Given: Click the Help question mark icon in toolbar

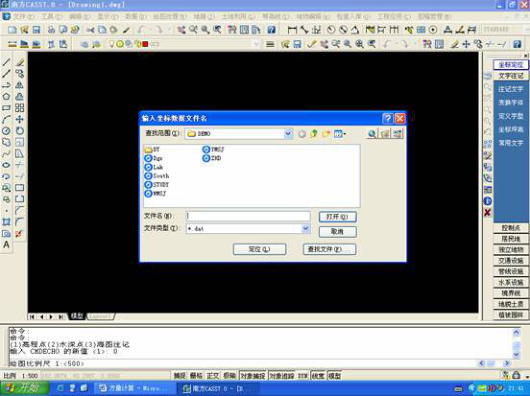Looking at the screenshot, I should point(271,30).
